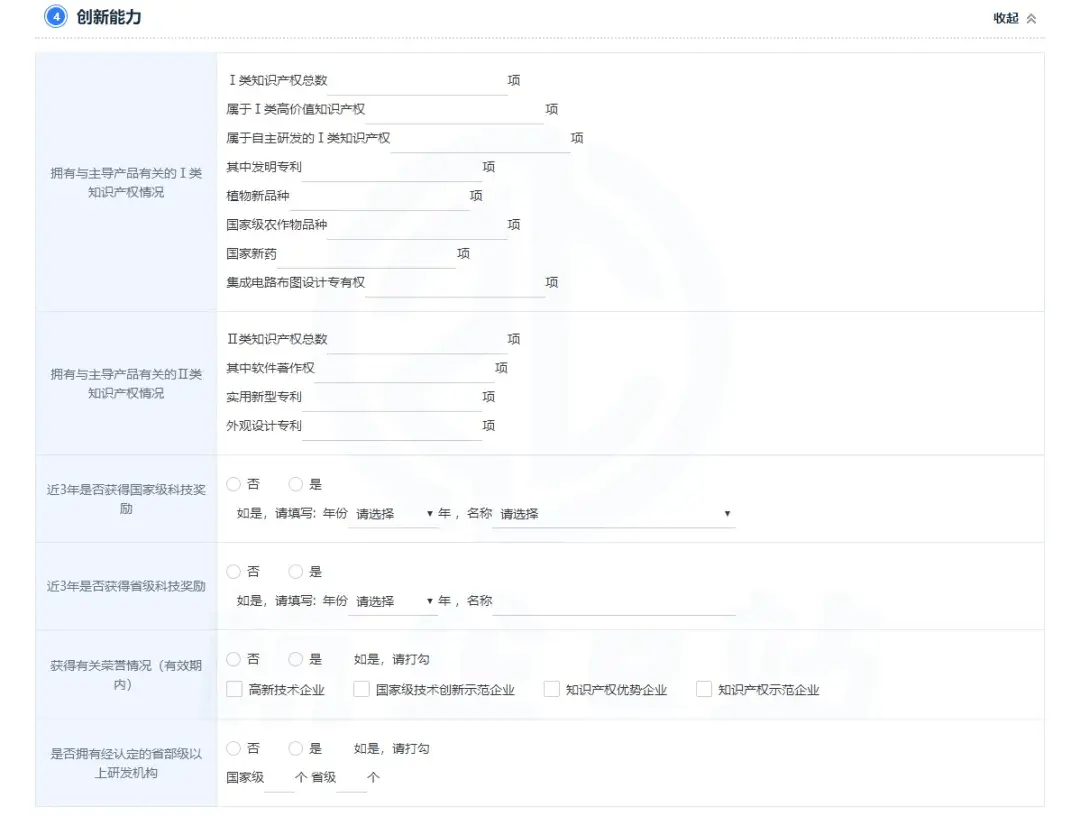Screen dimensions: 1080x816
Task: Select 是 for 省部级以上研发机构
Action: click(295, 749)
